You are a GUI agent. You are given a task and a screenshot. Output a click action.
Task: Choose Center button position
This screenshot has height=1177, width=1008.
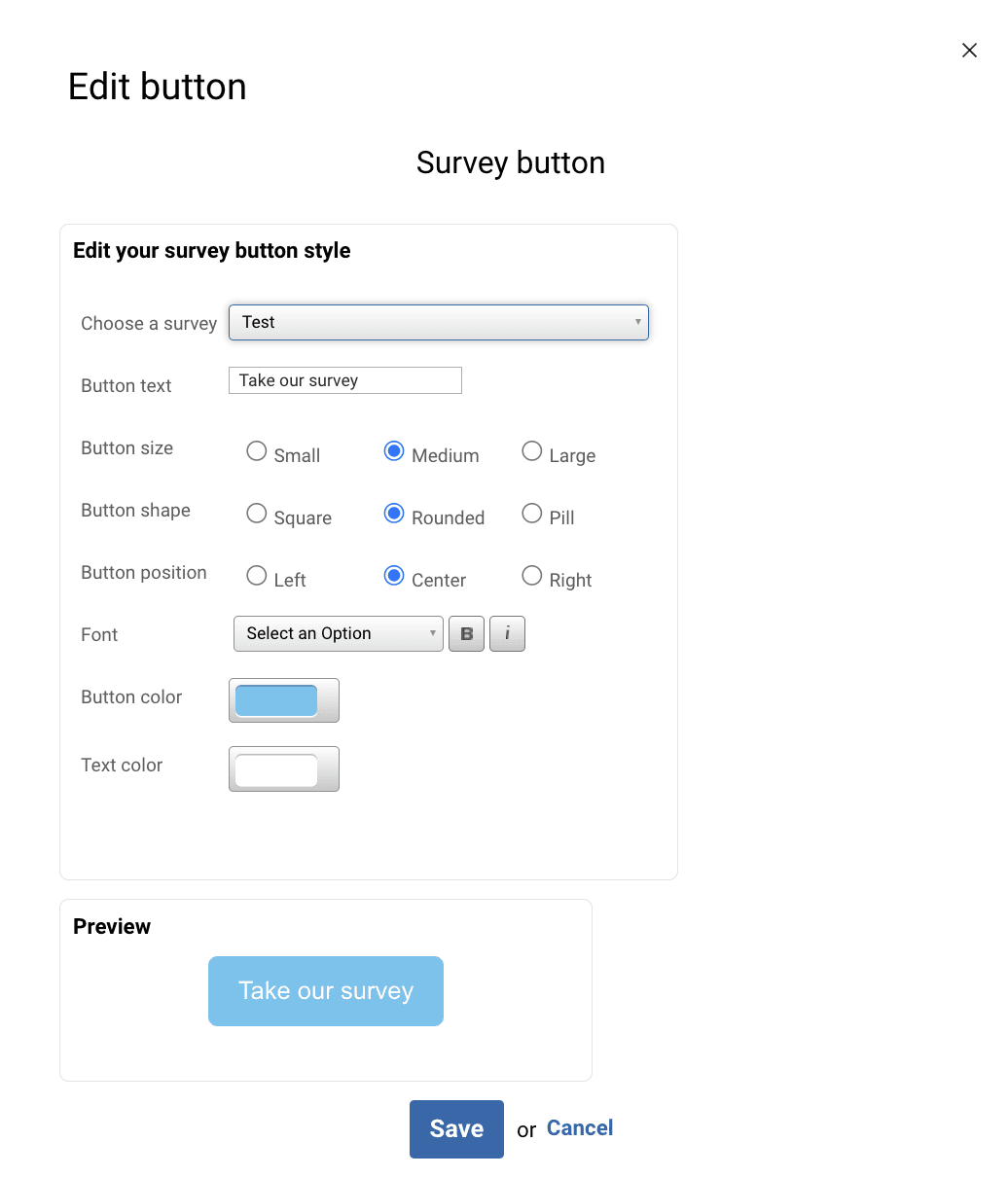394,576
